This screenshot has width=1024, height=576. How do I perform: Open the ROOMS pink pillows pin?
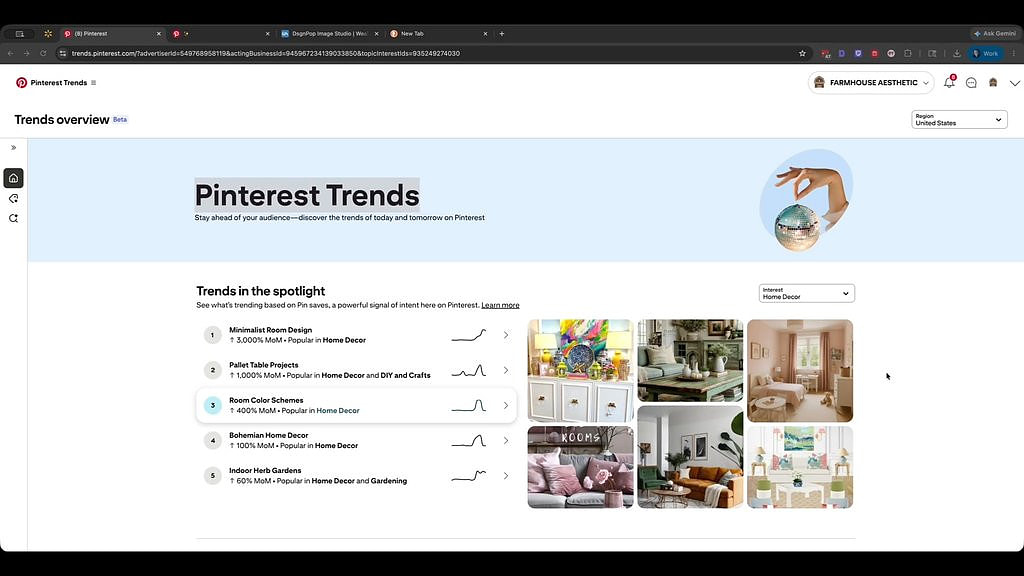point(580,467)
